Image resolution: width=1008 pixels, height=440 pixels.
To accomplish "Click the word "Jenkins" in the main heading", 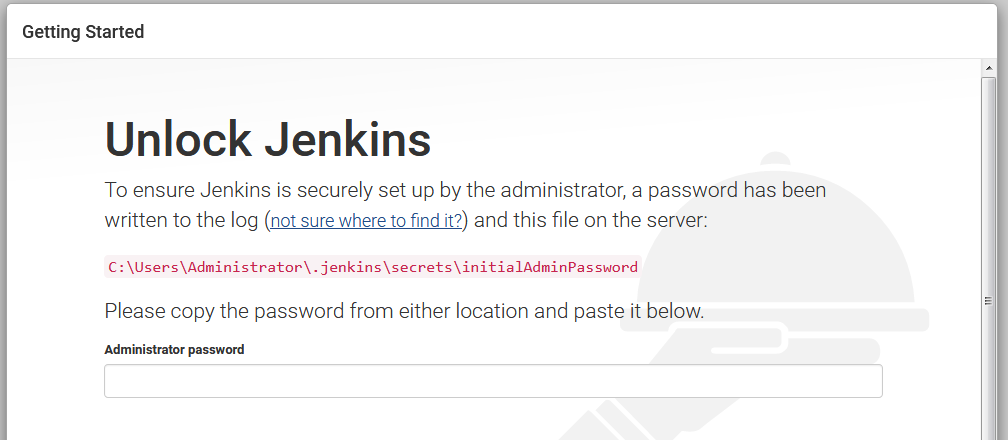I will pyautogui.click(x=348, y=139).
